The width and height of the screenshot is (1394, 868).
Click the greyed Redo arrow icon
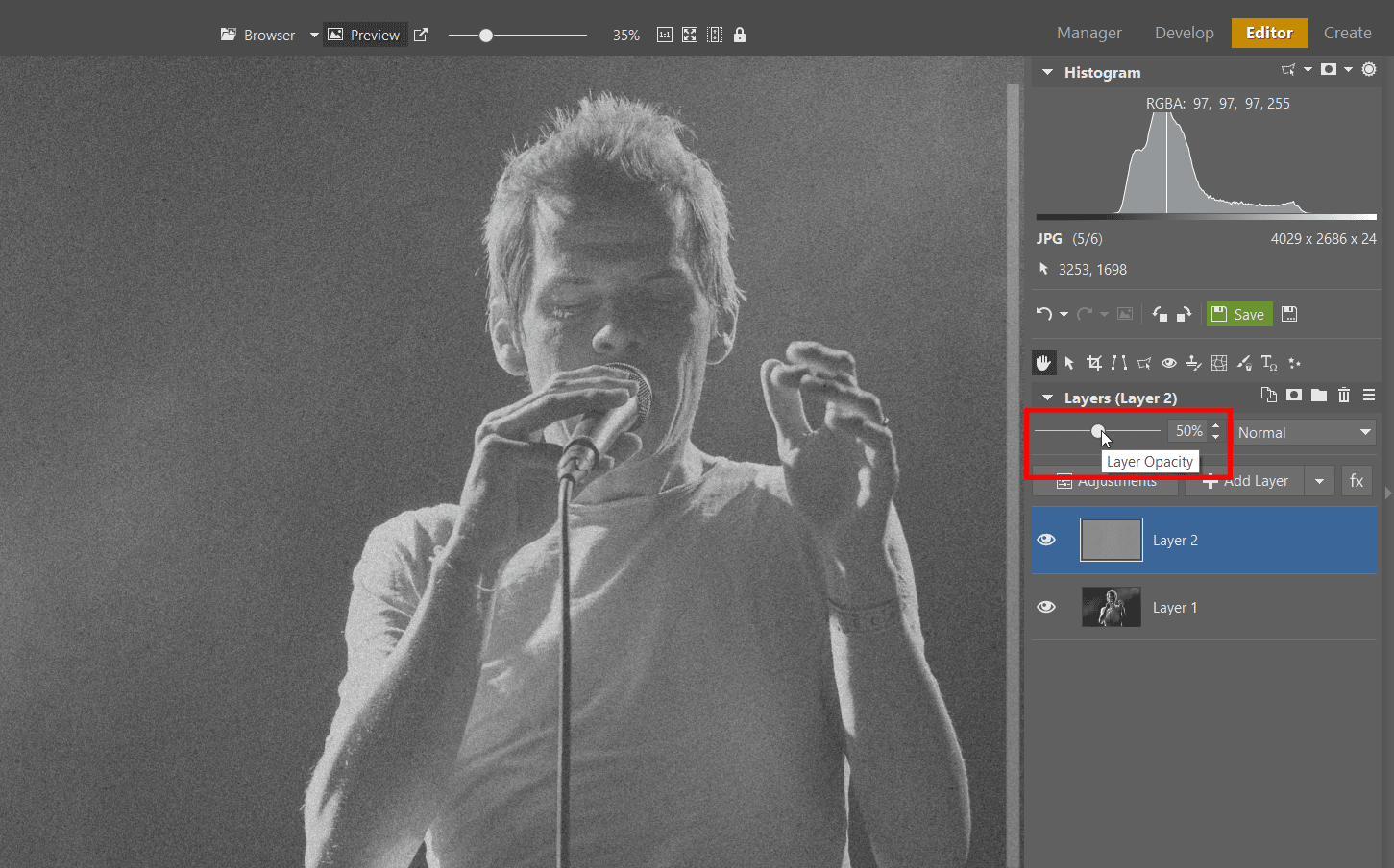tap(1085, 314)
